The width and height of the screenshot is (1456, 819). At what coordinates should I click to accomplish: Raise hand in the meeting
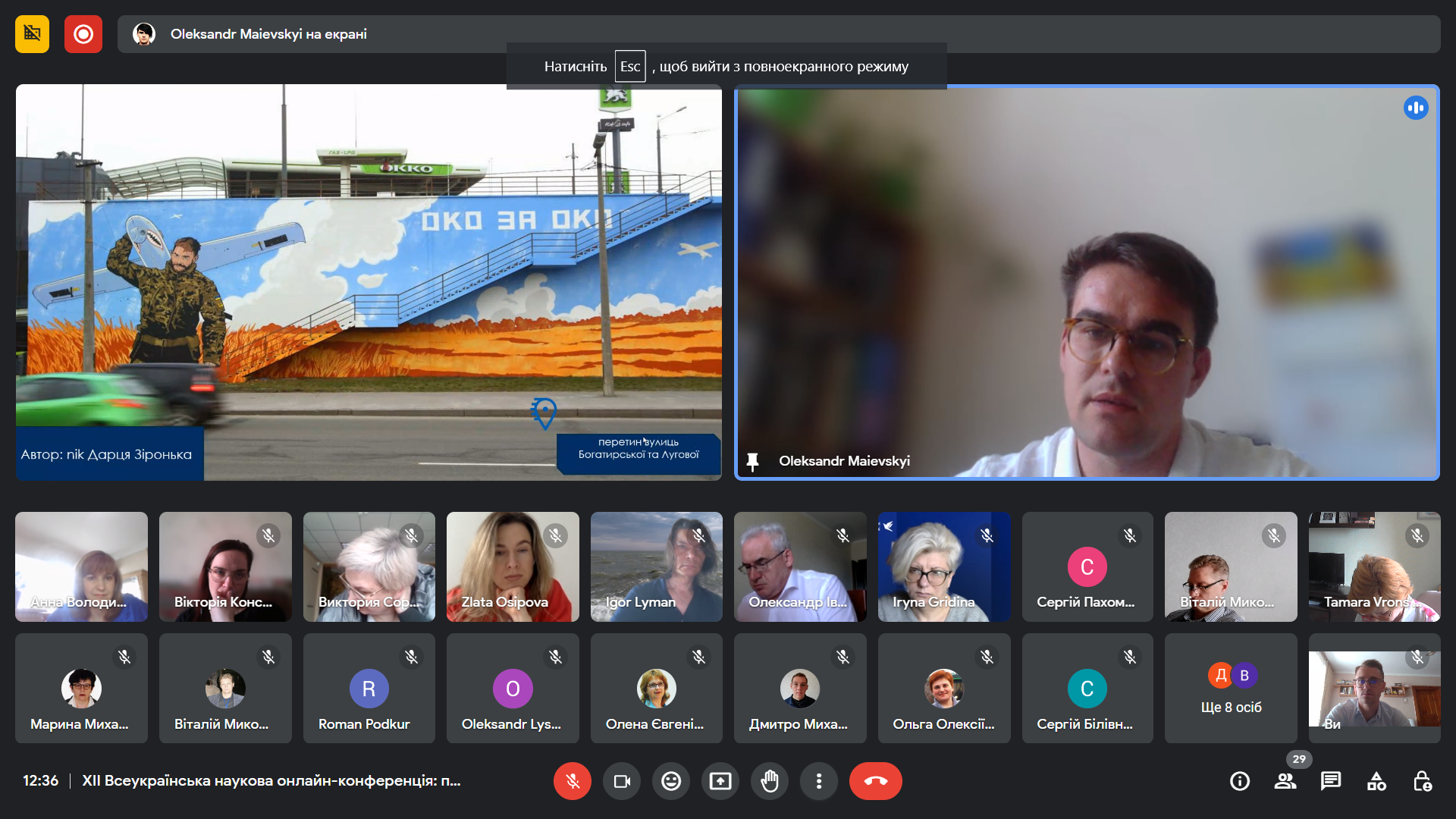tap(770, 781)
